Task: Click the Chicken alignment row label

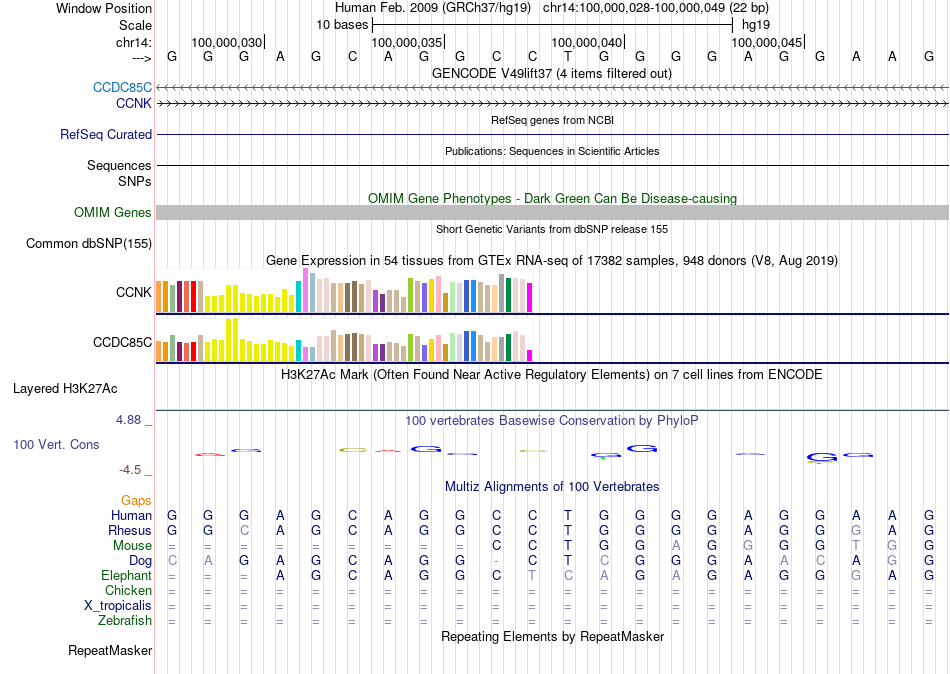Action: pos(128,590)
